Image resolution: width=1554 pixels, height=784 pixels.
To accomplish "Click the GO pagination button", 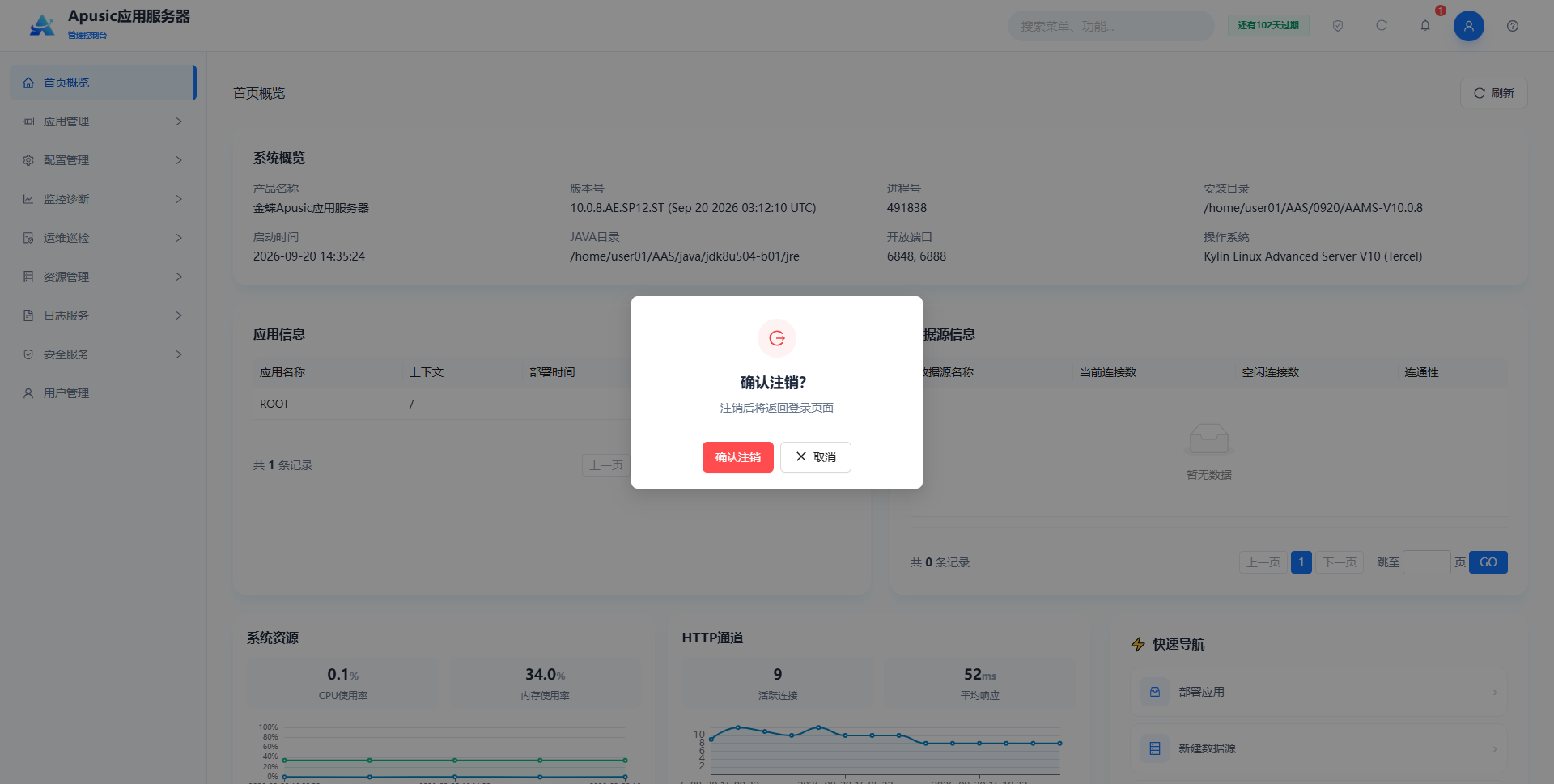I will point(1488,562).
